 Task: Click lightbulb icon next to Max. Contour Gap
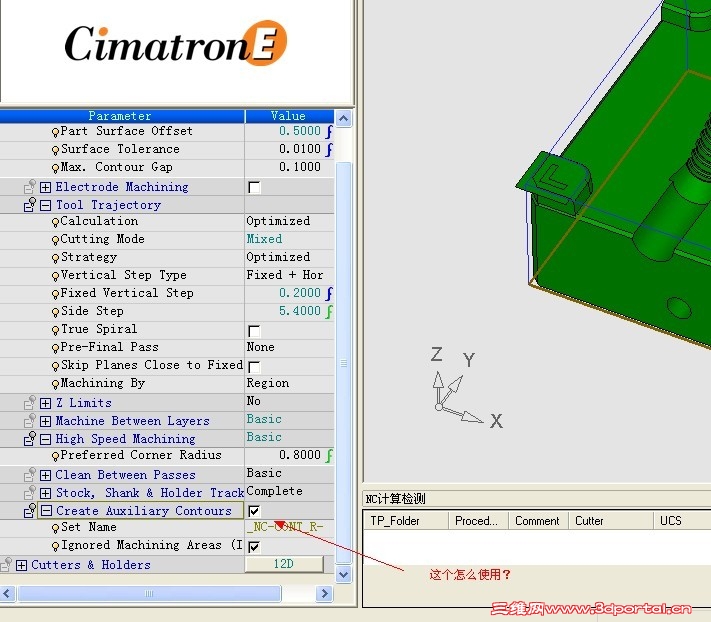pyautogui.click(x=55, y=168)
